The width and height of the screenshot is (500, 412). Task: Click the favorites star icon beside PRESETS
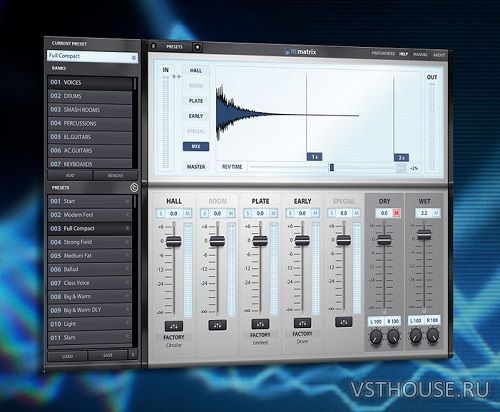pyautogui.click(x=197, y=47)
